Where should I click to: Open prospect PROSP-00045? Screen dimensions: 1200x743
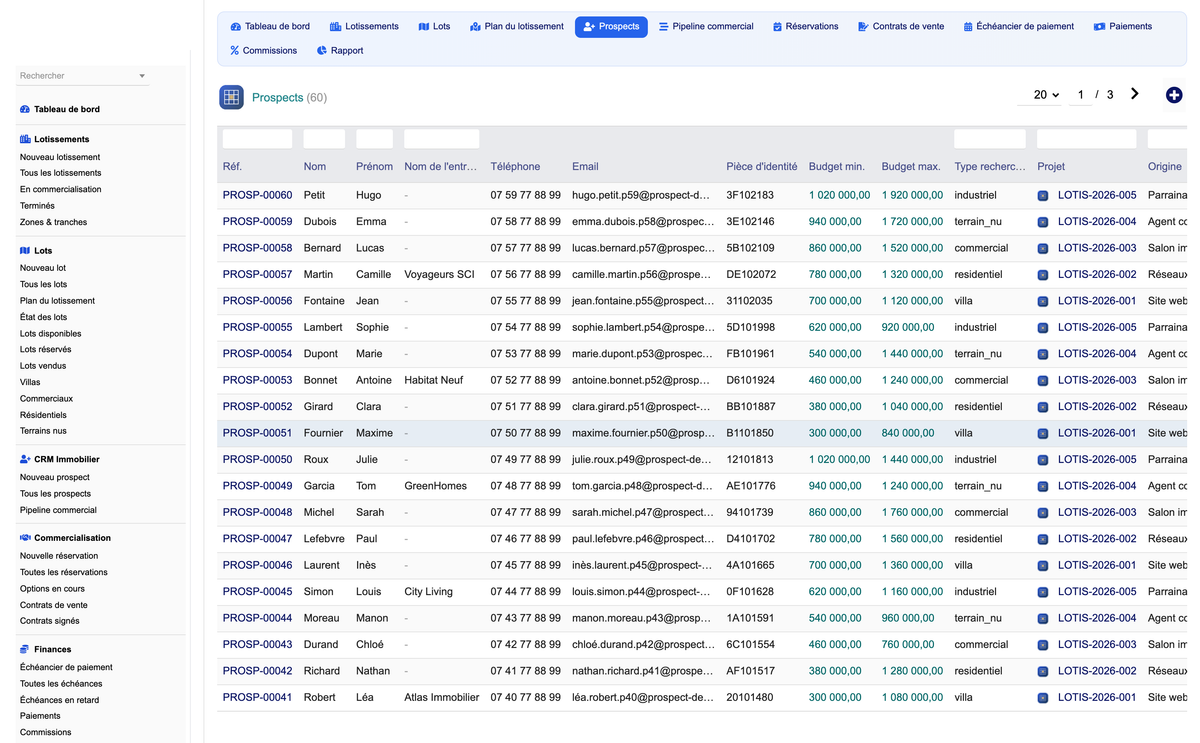tap(258, 592)
